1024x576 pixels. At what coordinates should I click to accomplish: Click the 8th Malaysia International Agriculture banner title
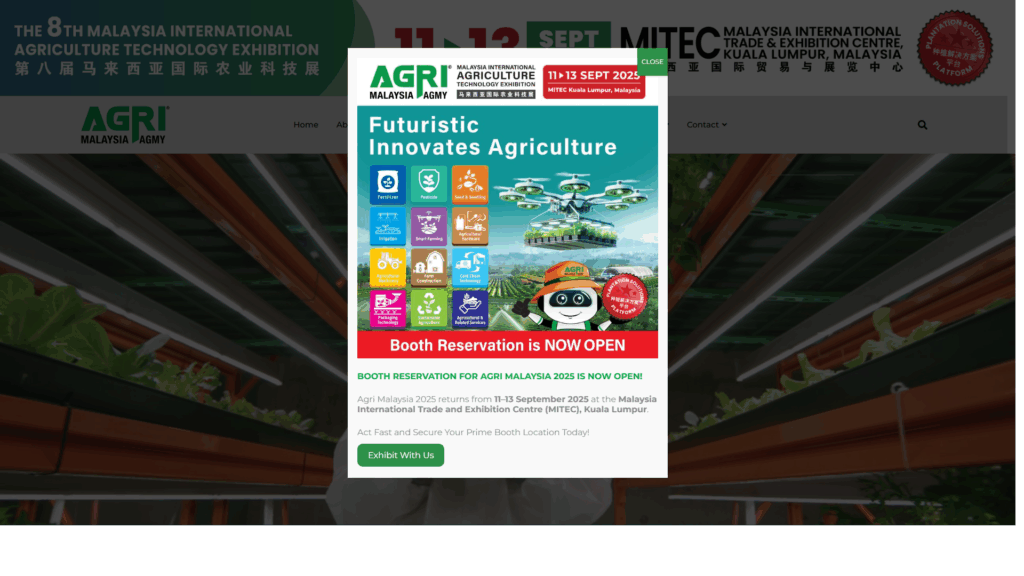pyautogui.click(x=167, y=46)
